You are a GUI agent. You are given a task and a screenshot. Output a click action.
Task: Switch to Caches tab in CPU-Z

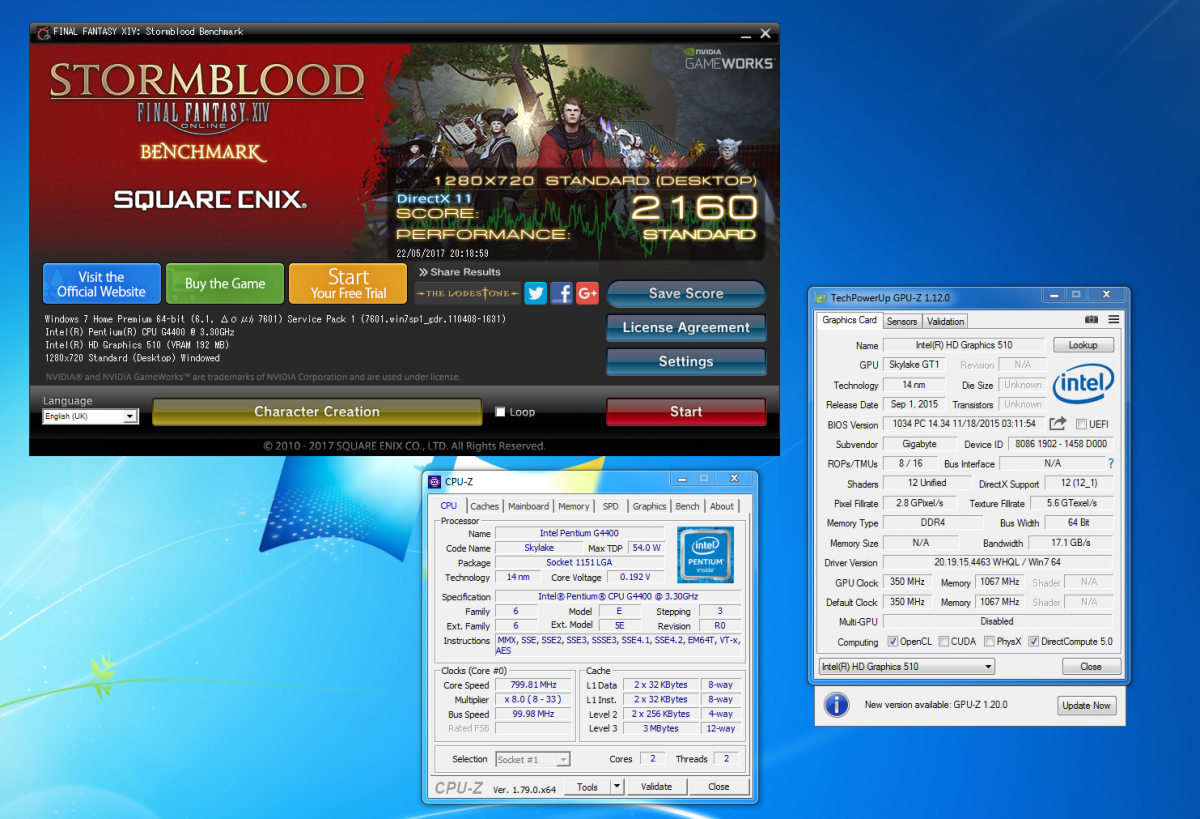[x=484, y=506]
